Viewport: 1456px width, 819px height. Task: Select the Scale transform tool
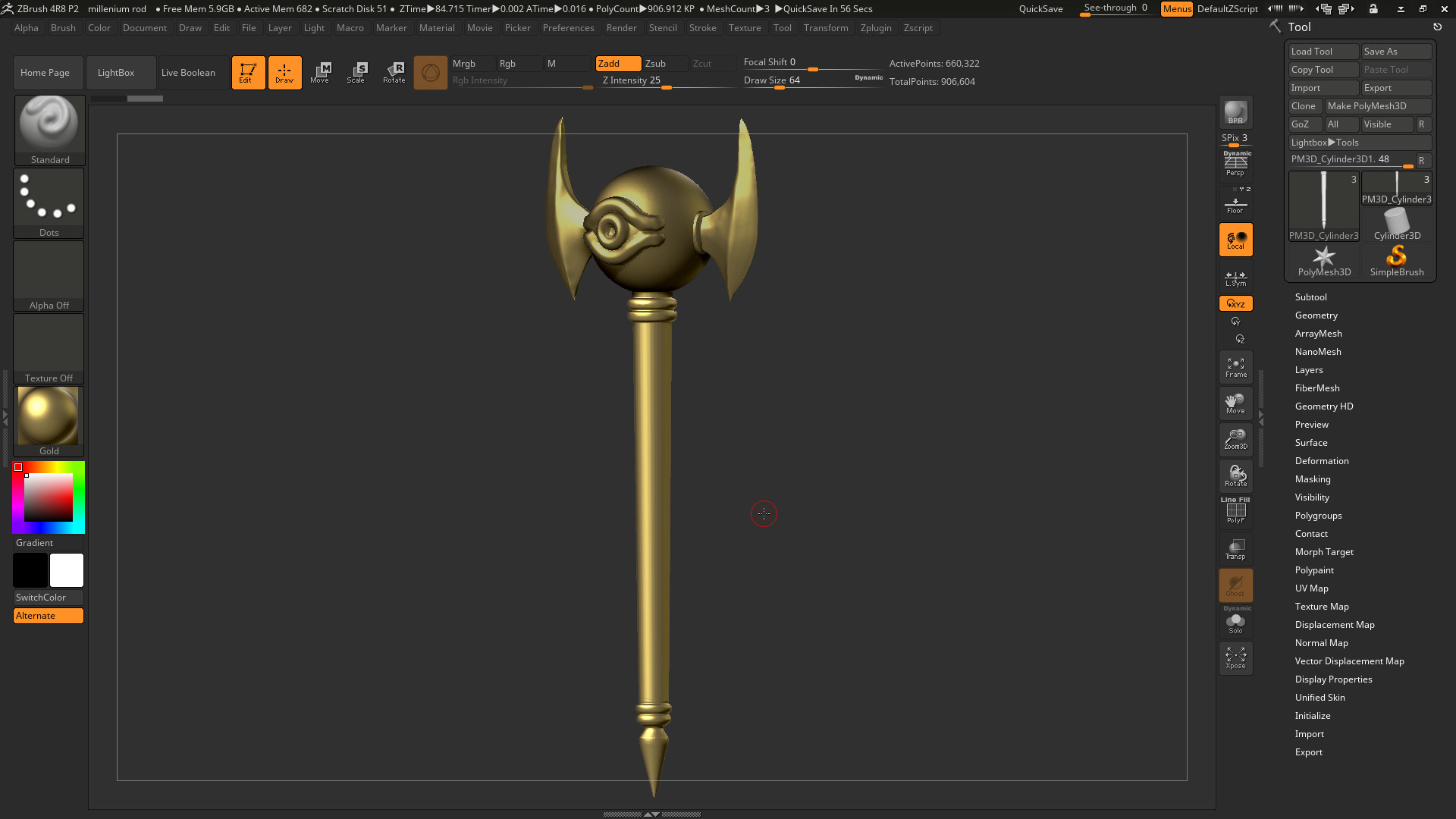[356, 73]
